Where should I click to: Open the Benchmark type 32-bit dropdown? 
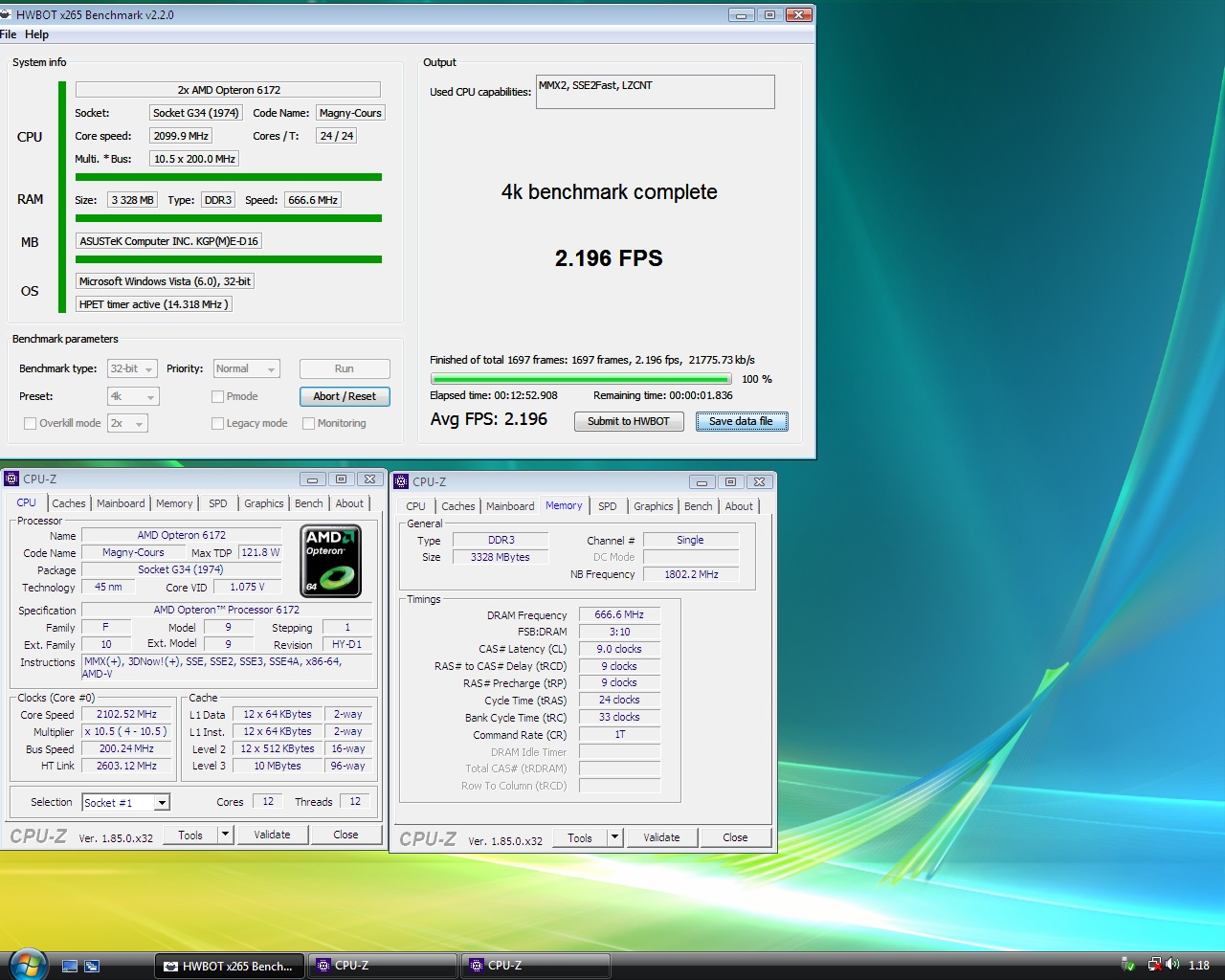[x=132, y=368]
